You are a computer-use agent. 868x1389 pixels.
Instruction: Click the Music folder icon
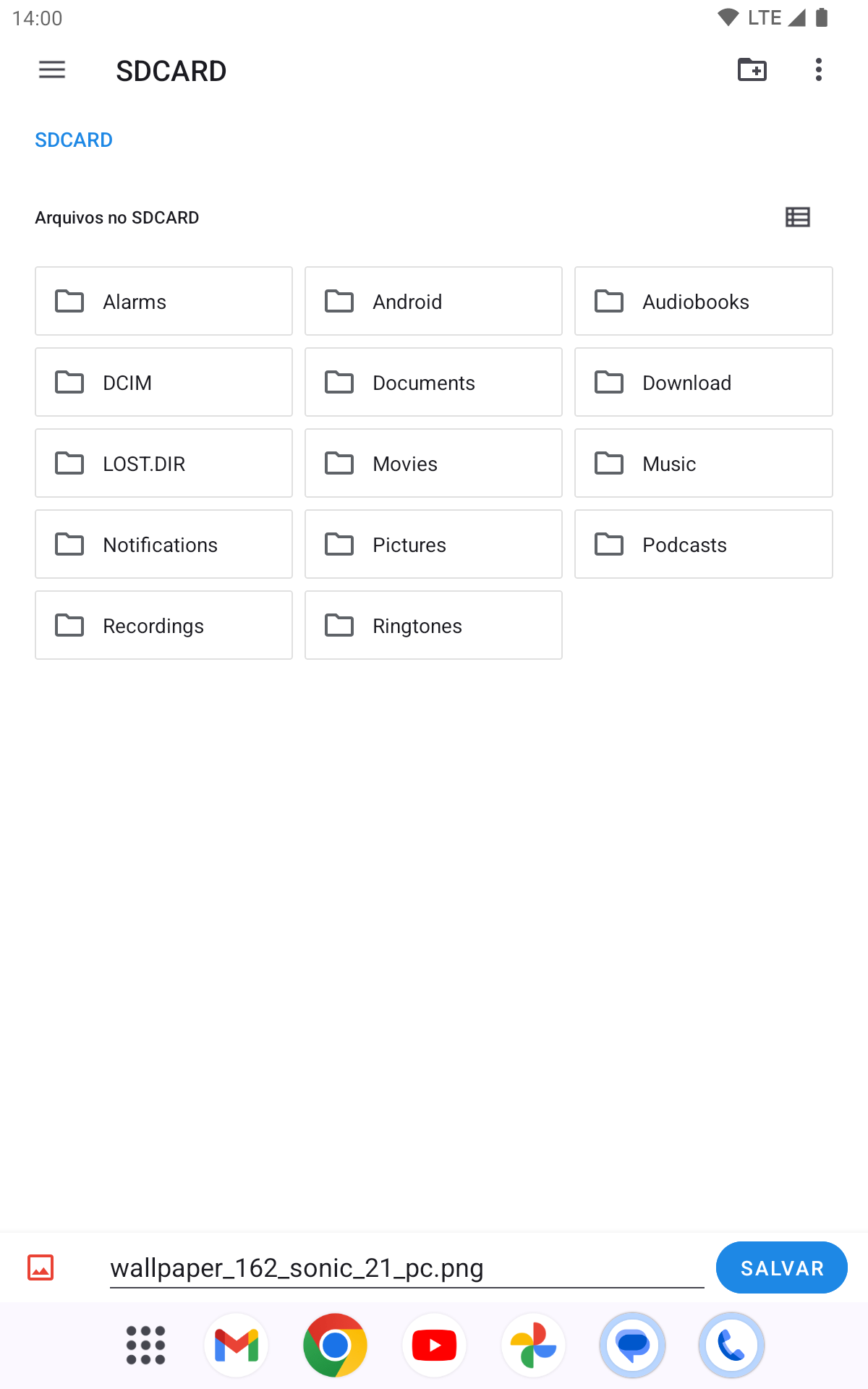coord(609,463)
